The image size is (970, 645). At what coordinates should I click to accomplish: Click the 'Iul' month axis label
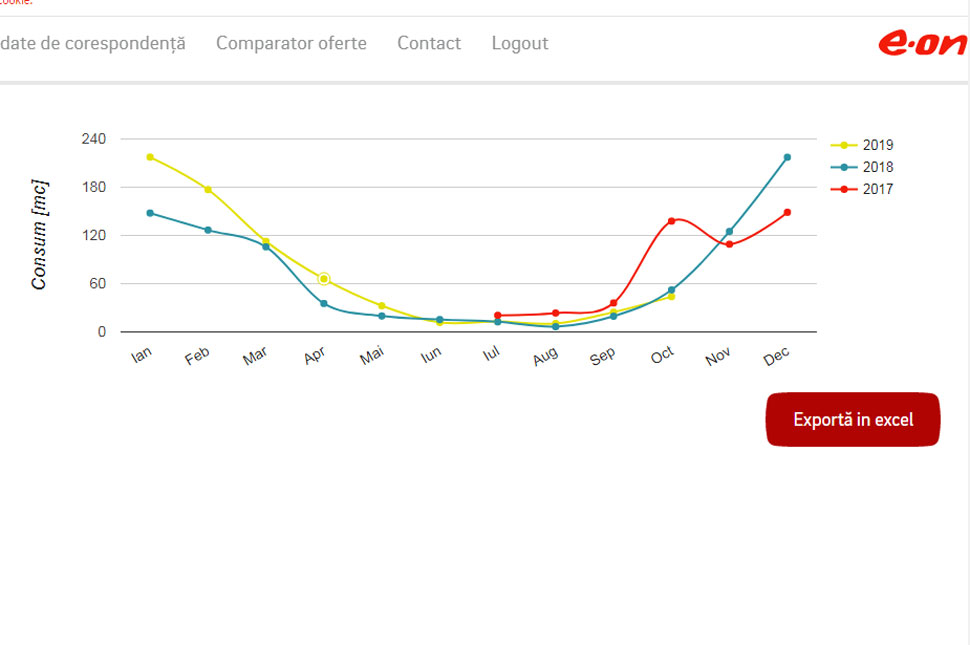491,353
